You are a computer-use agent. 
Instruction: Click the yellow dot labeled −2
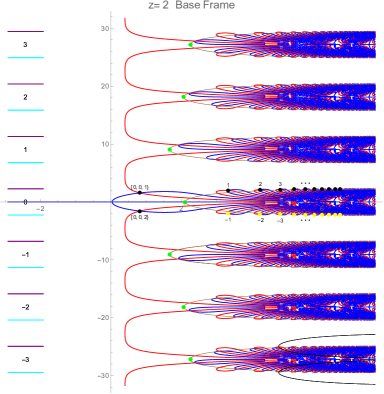260,214
